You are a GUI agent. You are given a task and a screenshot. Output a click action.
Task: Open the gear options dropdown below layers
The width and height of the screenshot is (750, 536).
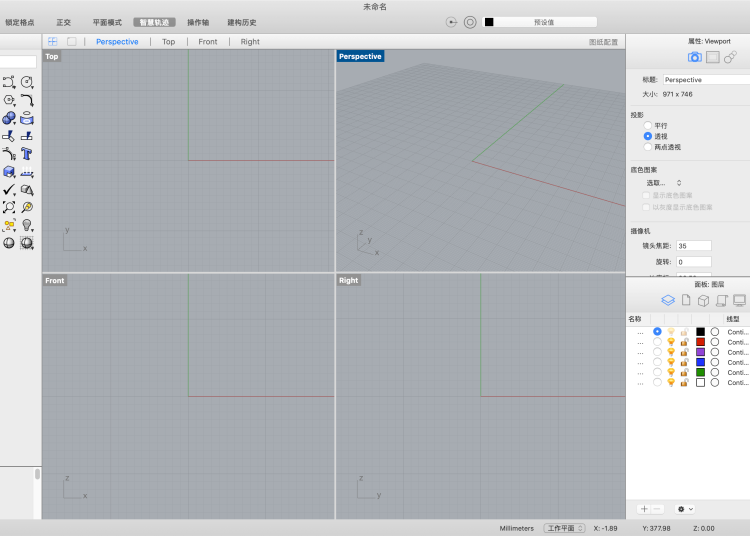pos(685,509)
